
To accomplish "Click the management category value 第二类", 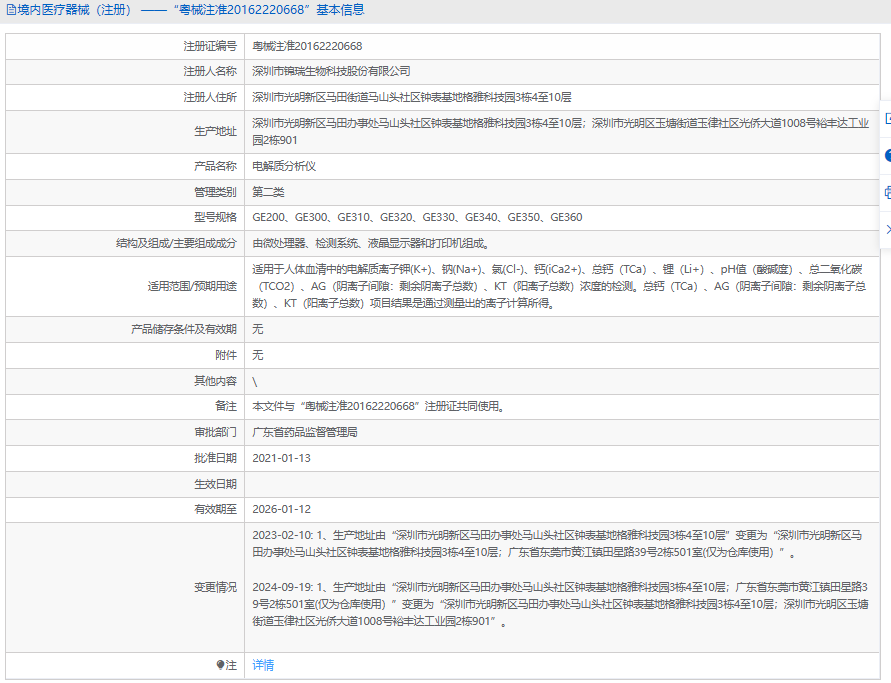I will [x=268, y=192].
